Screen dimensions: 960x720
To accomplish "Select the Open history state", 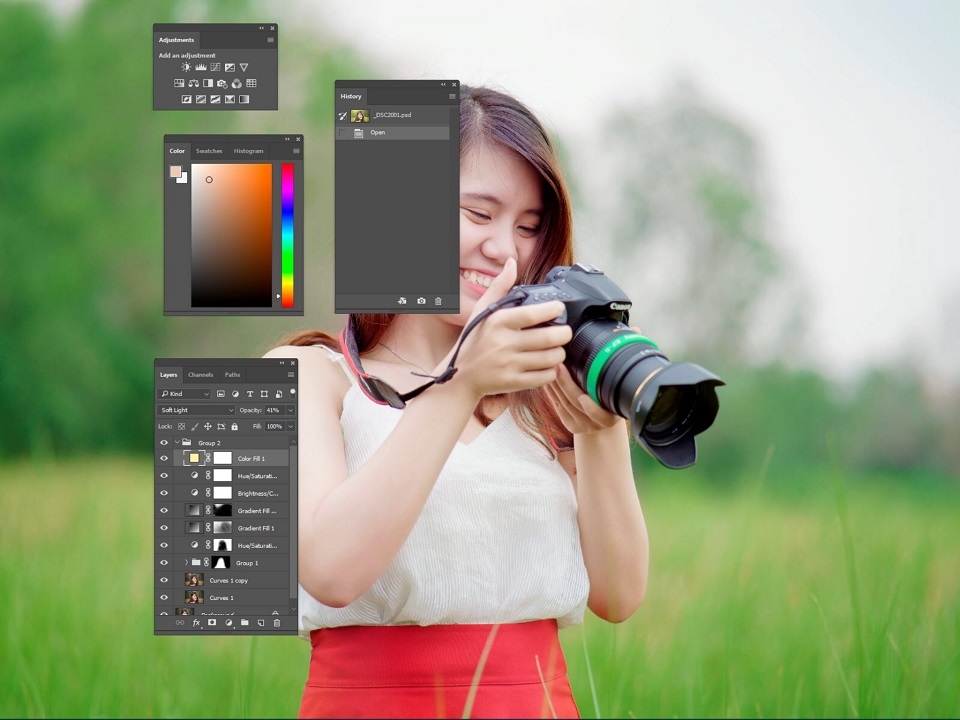I will pyautogui.click(x=393, y=133).
